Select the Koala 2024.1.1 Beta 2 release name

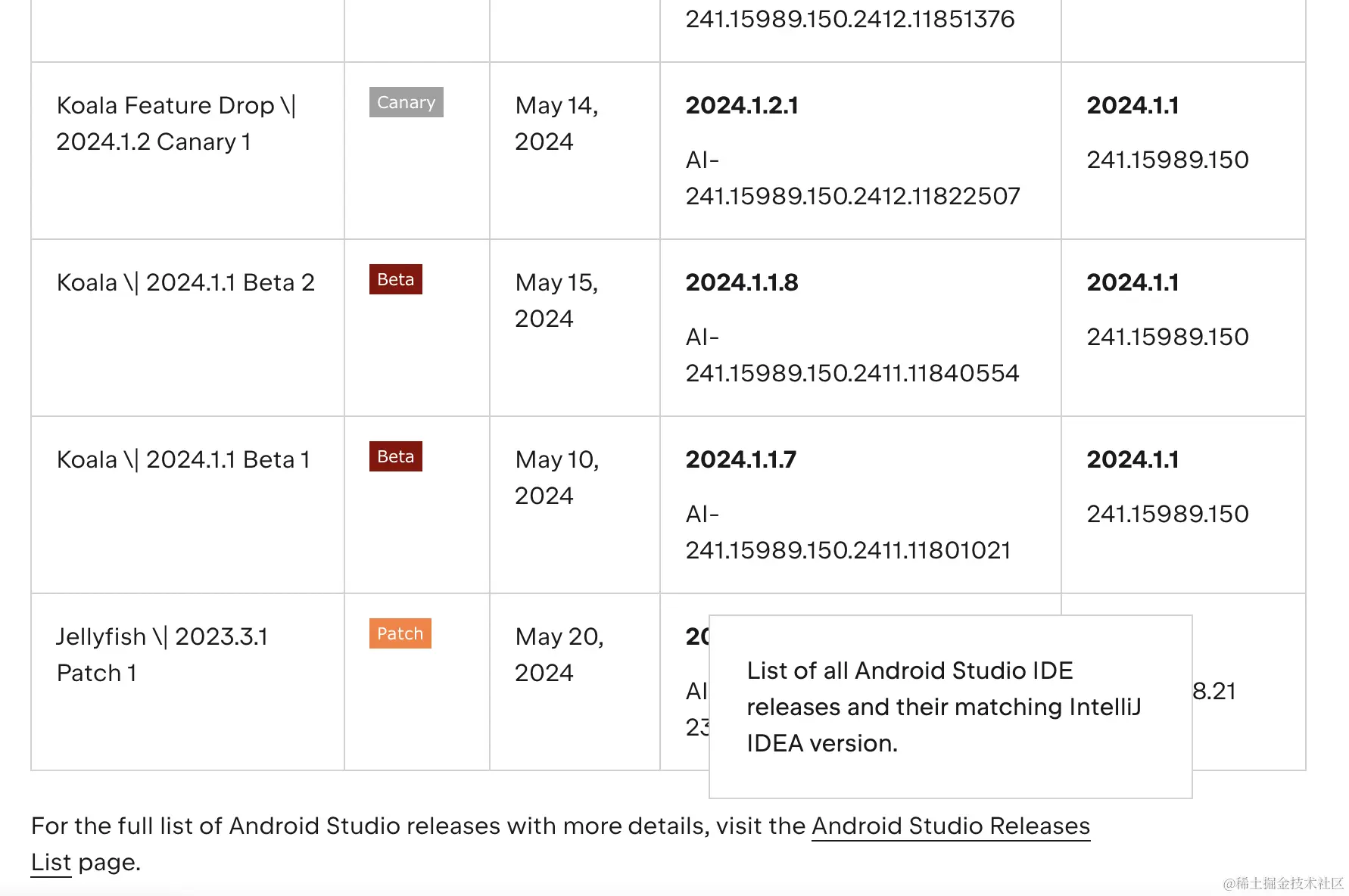[185, 283]
